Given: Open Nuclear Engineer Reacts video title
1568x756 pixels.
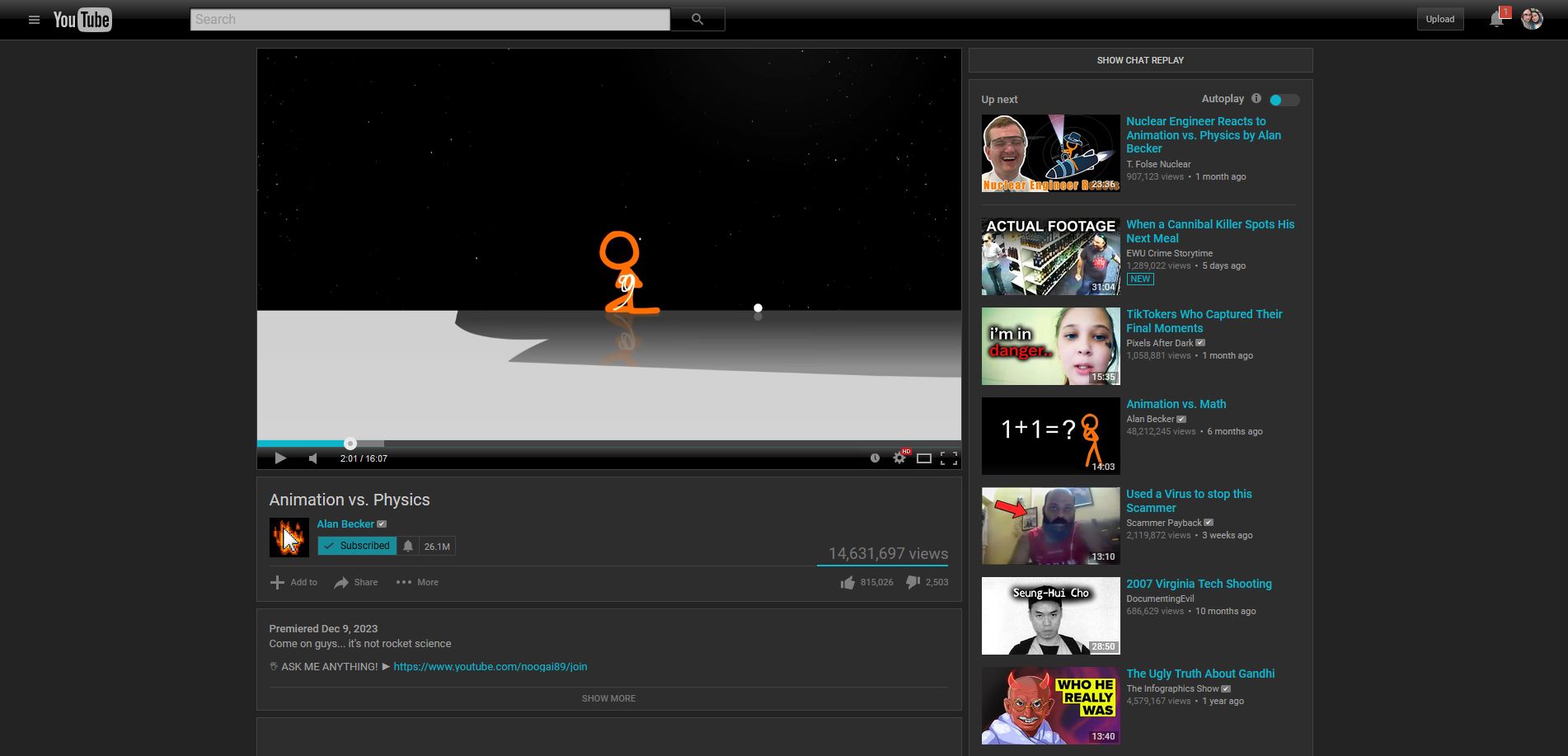Looking at the screenshot, I should click(x=1204, y=135).
